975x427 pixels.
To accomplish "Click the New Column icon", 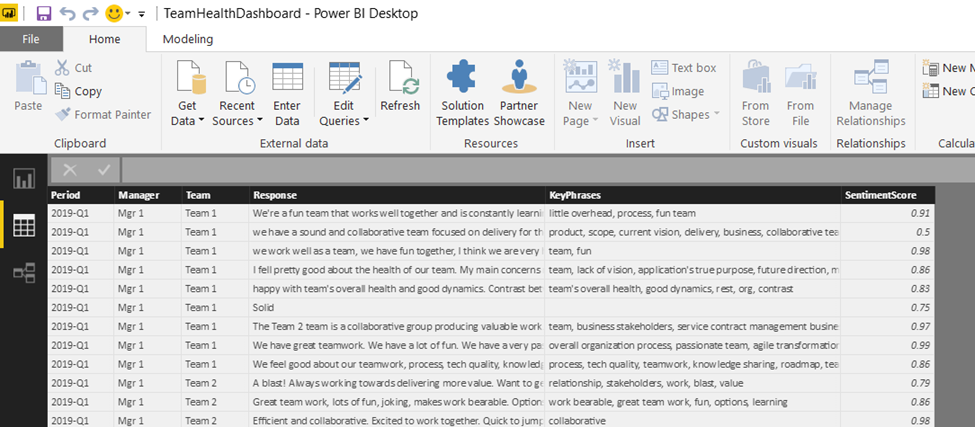I will [931, 91].
